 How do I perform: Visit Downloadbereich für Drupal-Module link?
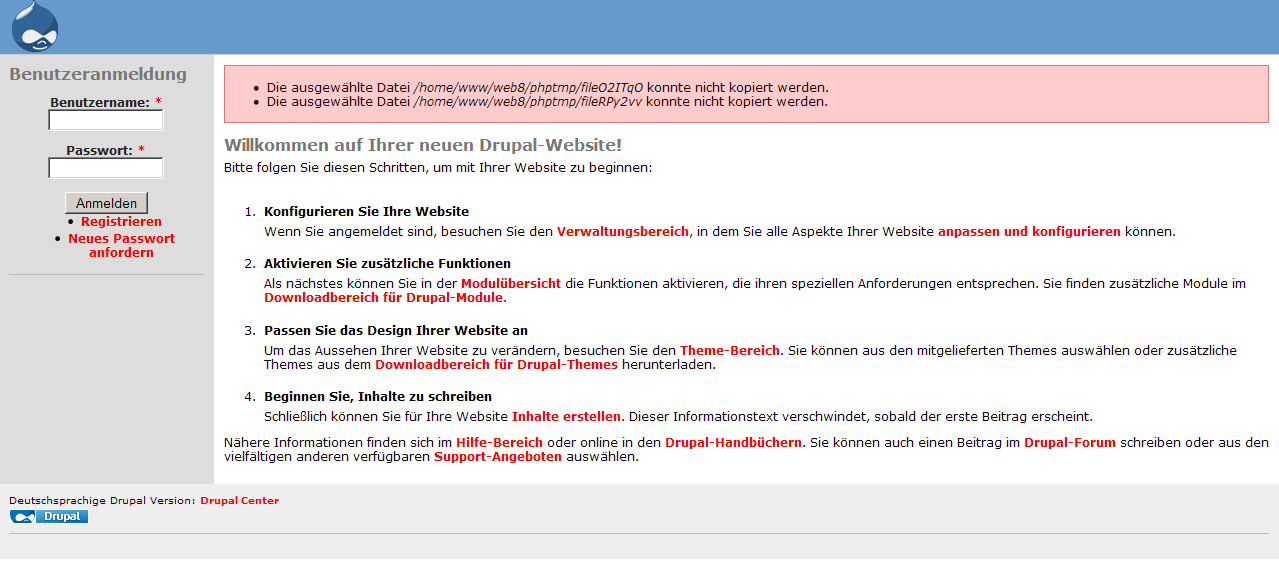384,297
